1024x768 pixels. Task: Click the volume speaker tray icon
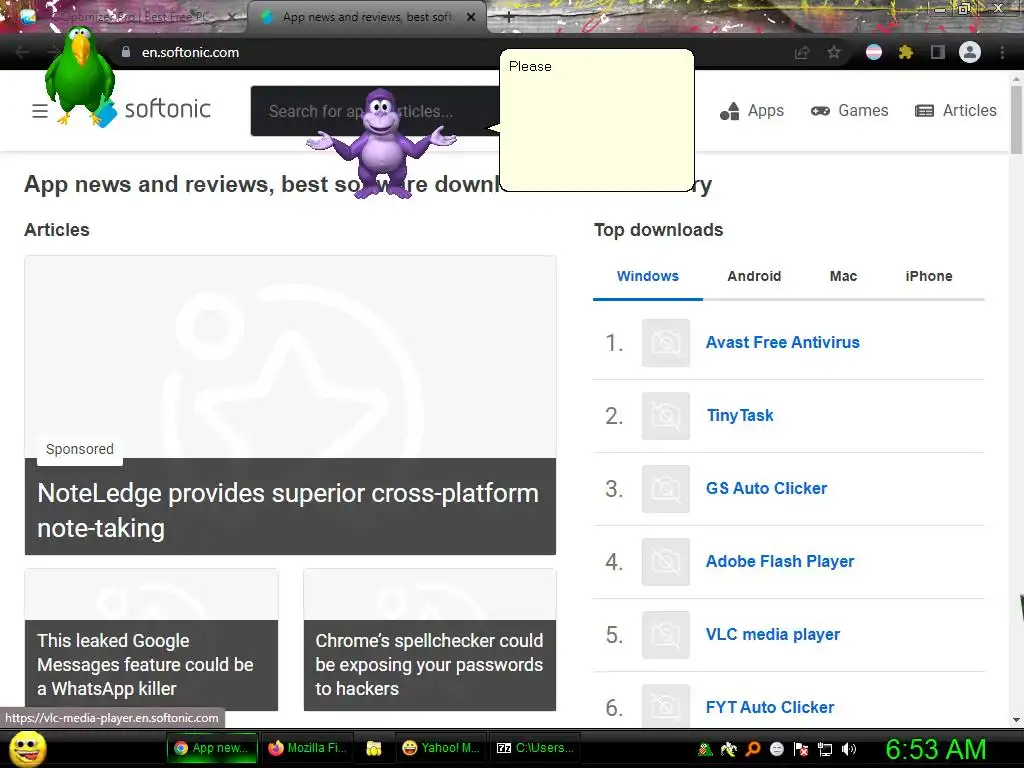pos(849,749)
